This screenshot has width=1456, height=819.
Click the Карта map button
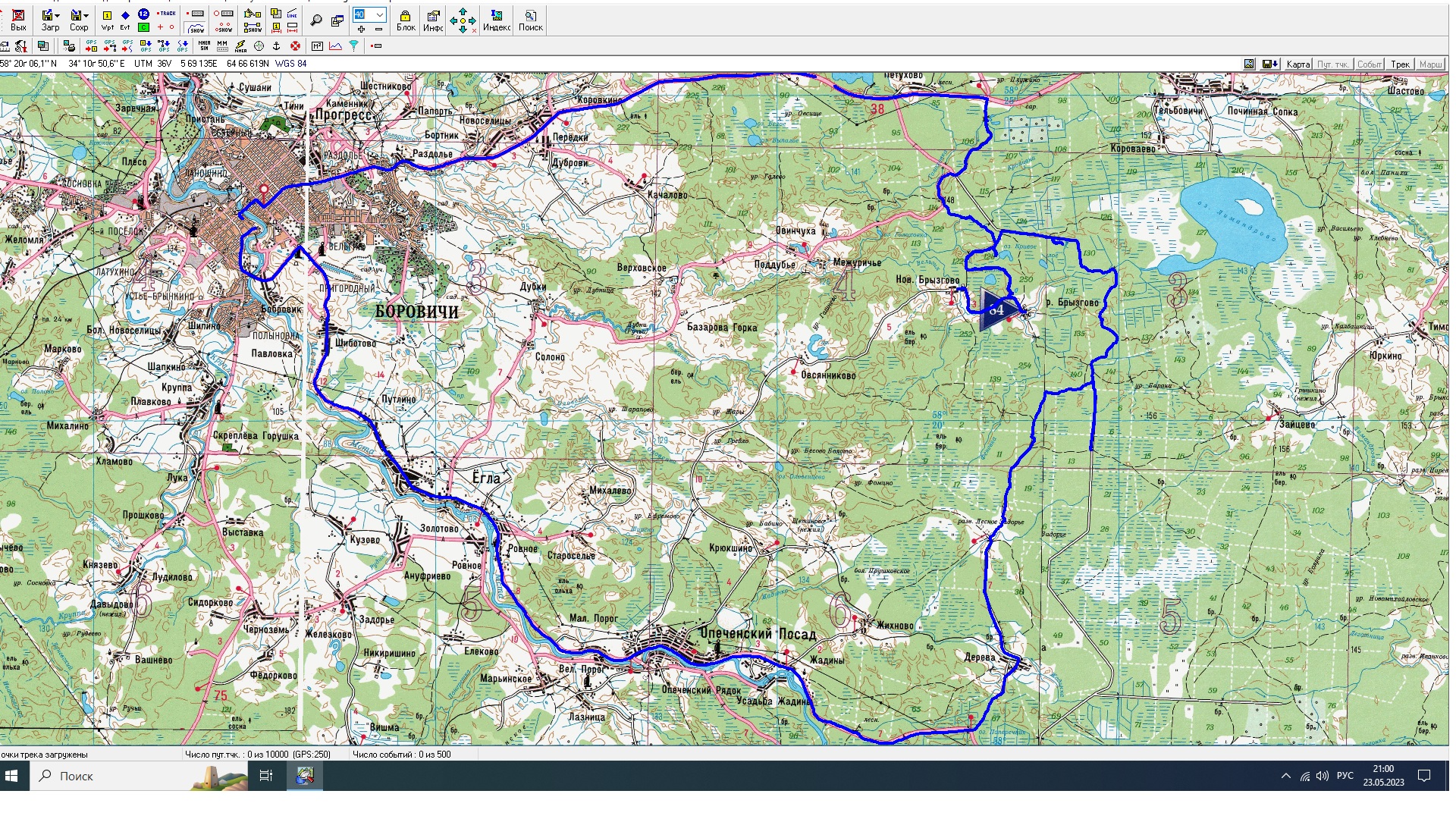[1298, 64]
